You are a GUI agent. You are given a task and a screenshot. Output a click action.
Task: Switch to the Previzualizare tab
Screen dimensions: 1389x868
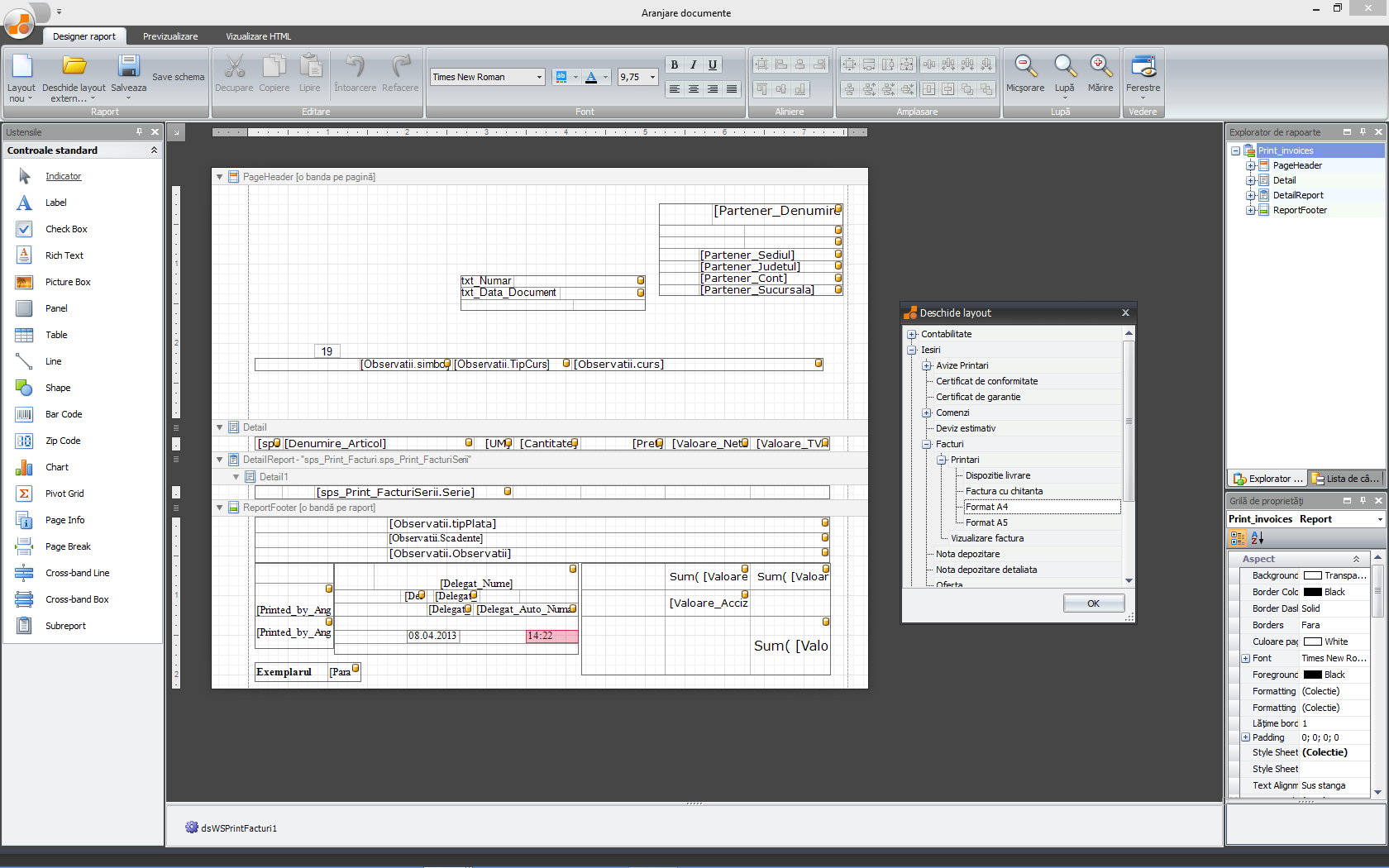170,36
